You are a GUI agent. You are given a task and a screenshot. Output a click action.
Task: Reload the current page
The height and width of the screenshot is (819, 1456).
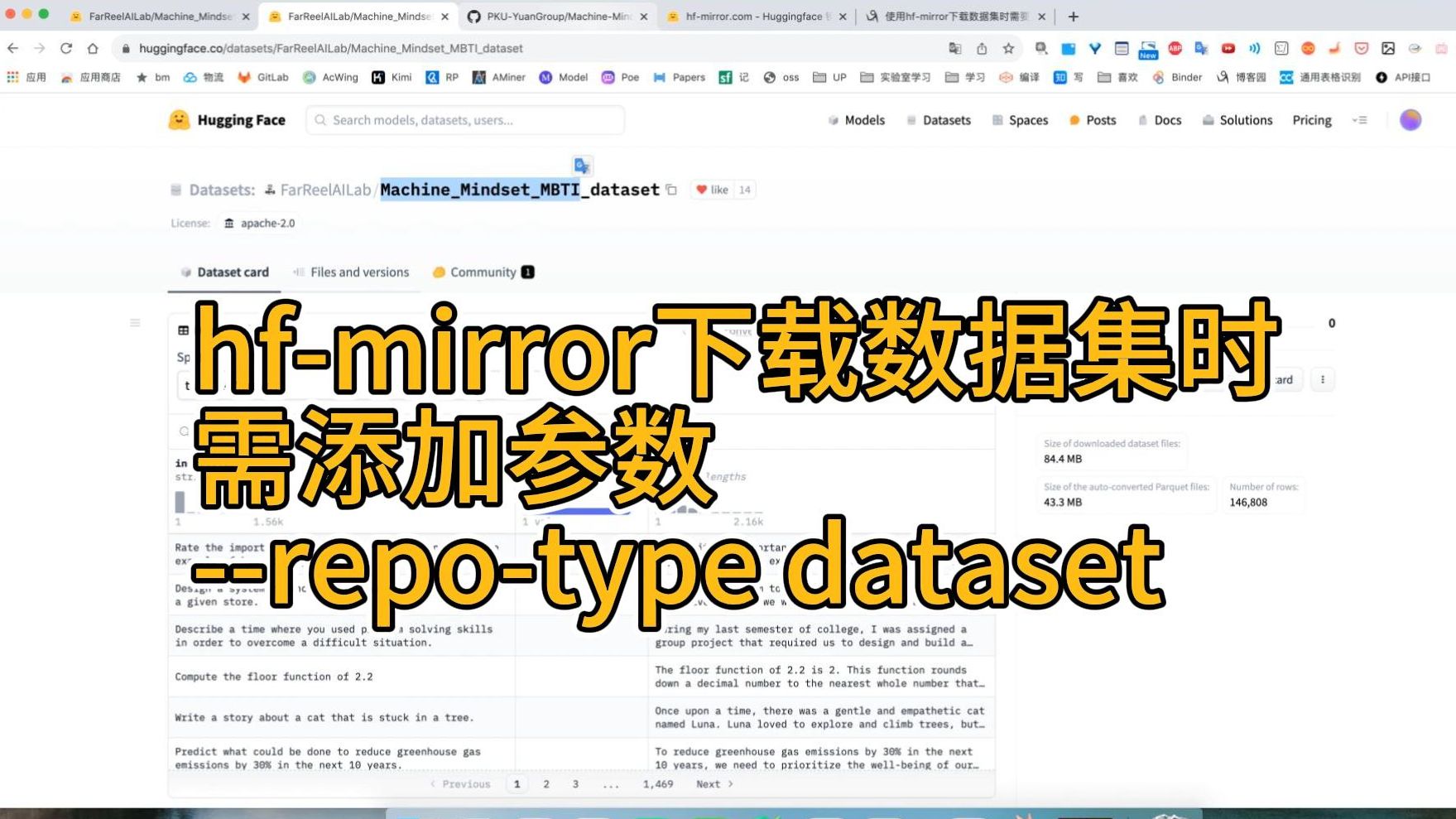click(x=66, y=49)
